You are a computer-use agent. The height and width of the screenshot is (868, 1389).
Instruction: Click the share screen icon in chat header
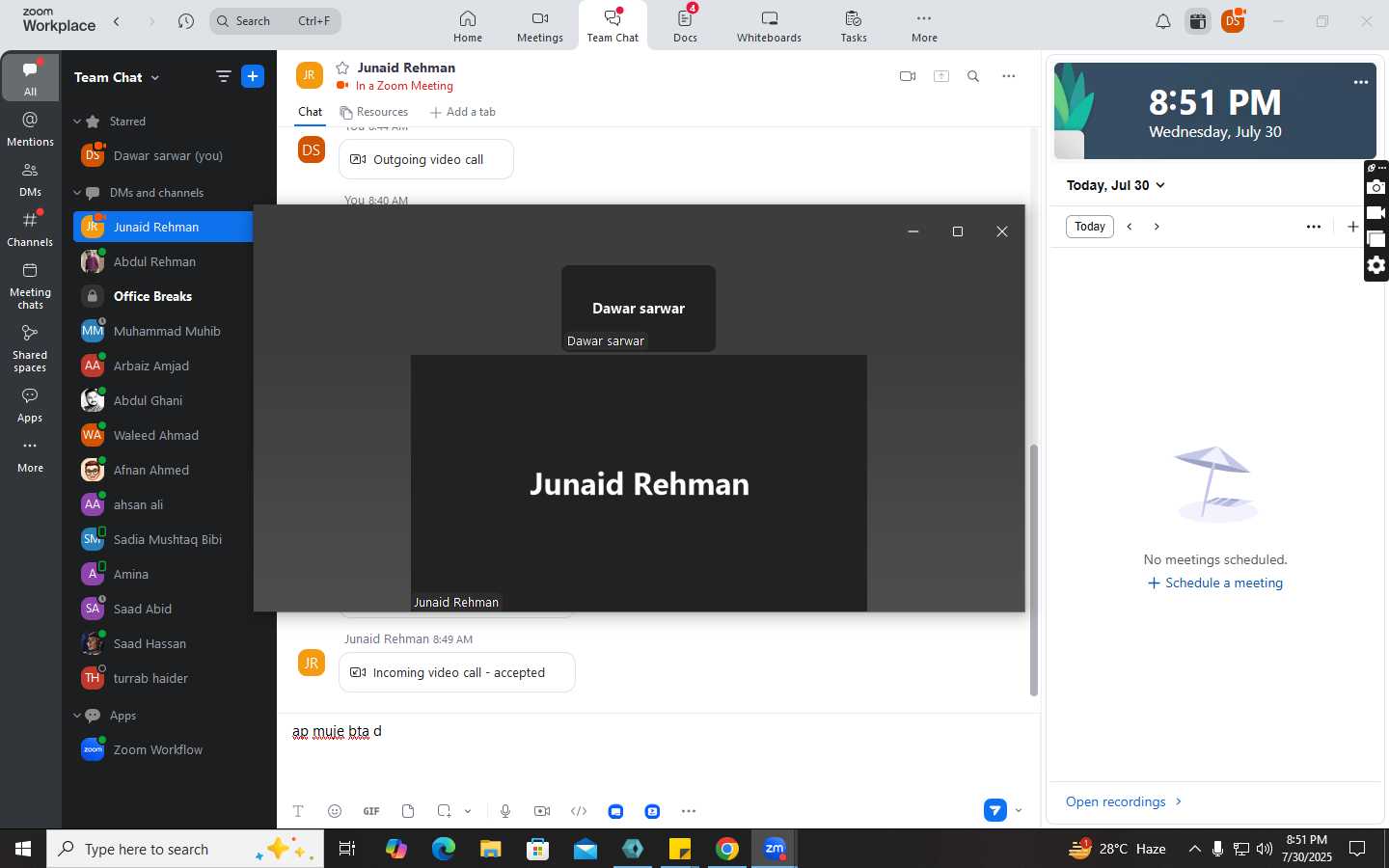pos(940,76)
